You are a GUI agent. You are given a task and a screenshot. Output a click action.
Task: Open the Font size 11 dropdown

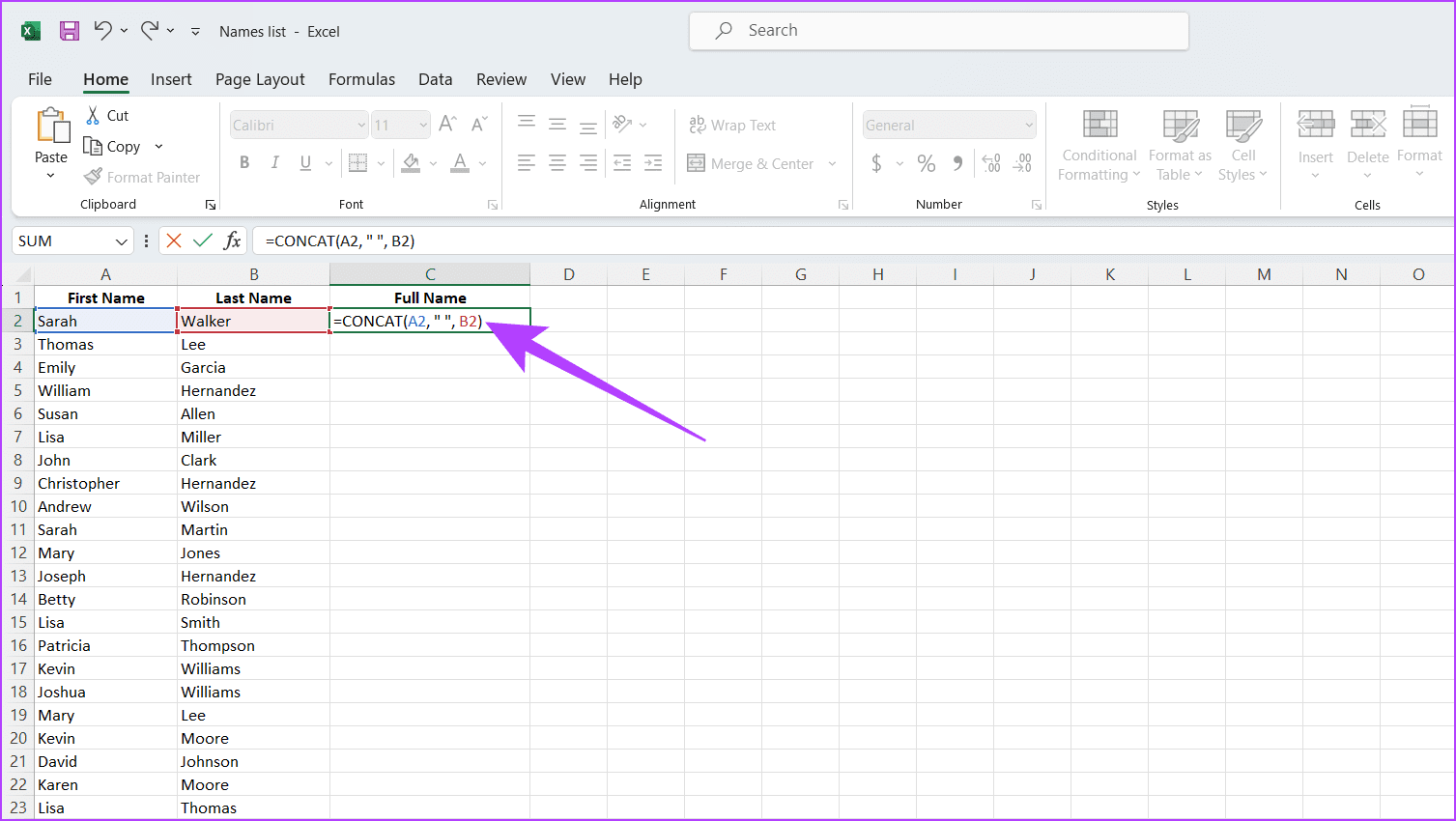(x=423, y=125)
